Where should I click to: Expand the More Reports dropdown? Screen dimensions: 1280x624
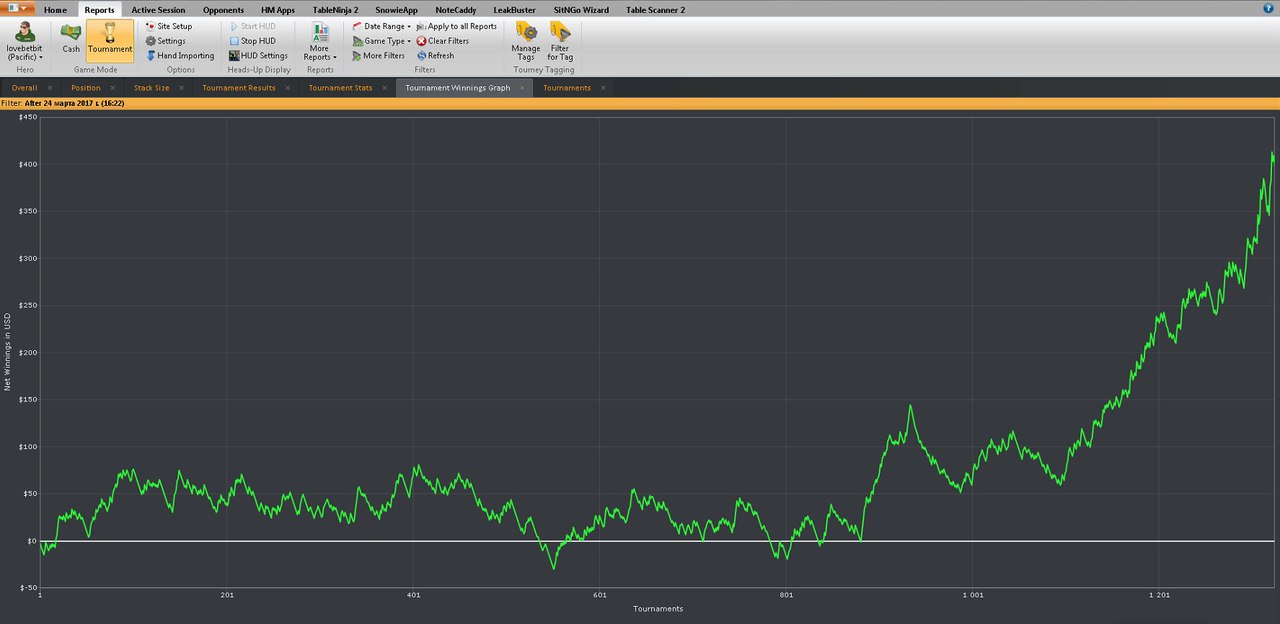point(320,42)
